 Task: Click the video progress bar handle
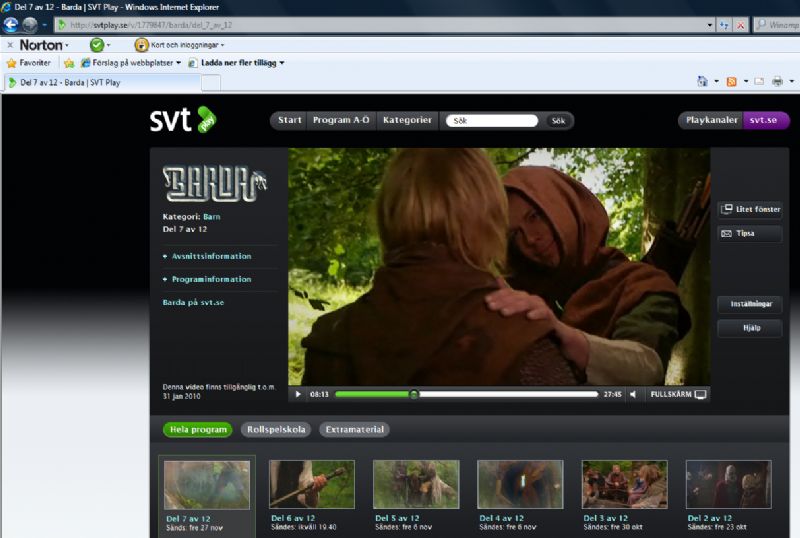pos(414,394)
